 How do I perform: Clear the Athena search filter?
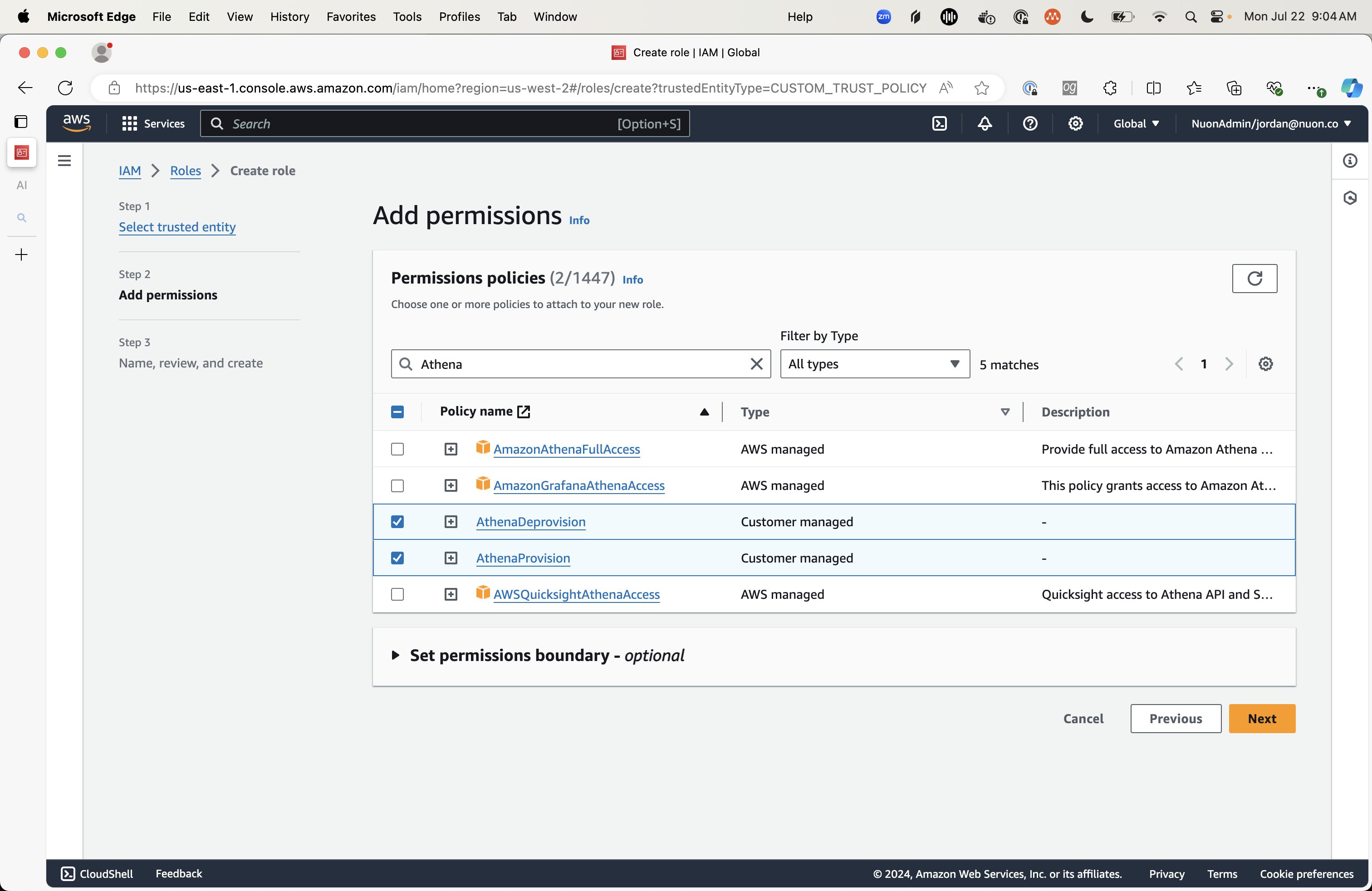pyautogui.click(x=756, y=364)
